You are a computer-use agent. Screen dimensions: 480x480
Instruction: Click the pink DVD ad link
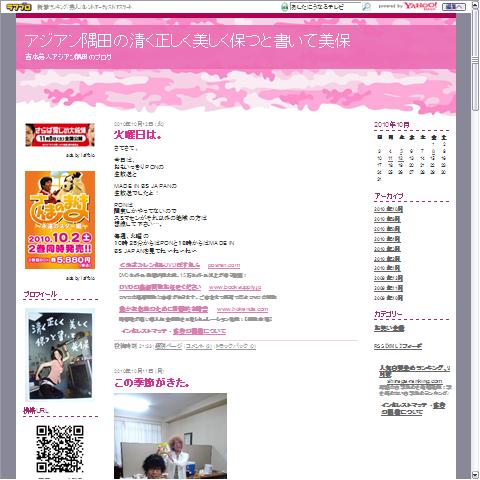click(160, 287)
